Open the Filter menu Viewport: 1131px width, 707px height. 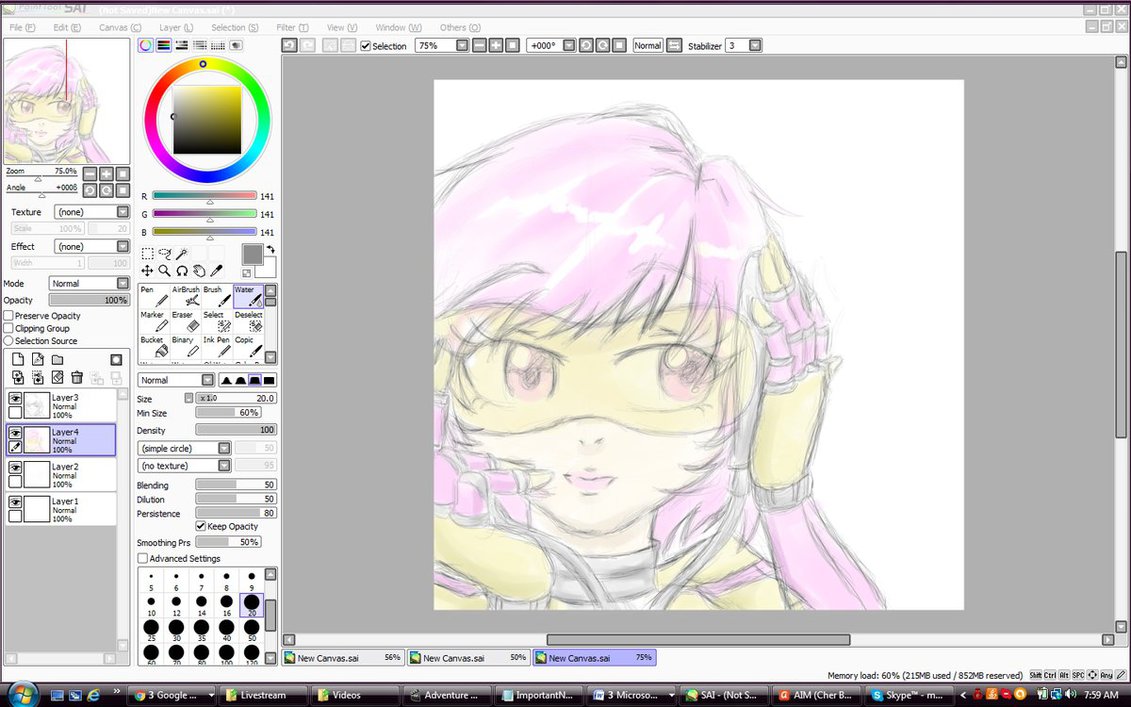point(291,27)
